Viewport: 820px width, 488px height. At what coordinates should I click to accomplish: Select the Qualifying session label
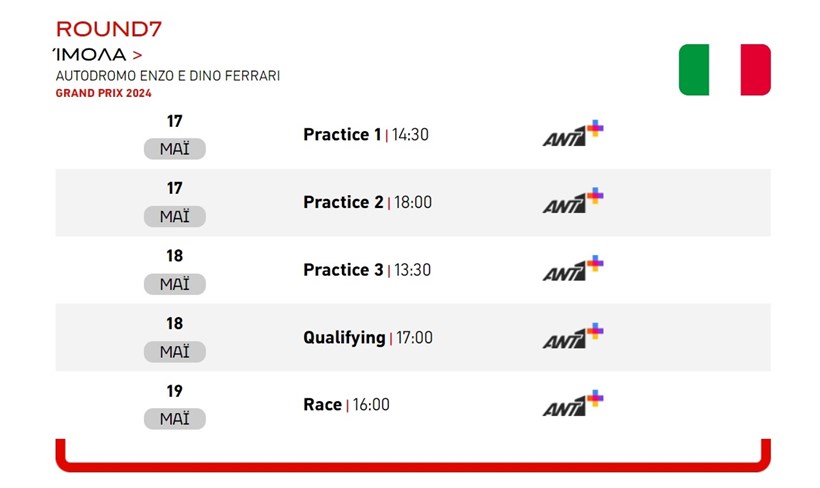tap(344, 338)
